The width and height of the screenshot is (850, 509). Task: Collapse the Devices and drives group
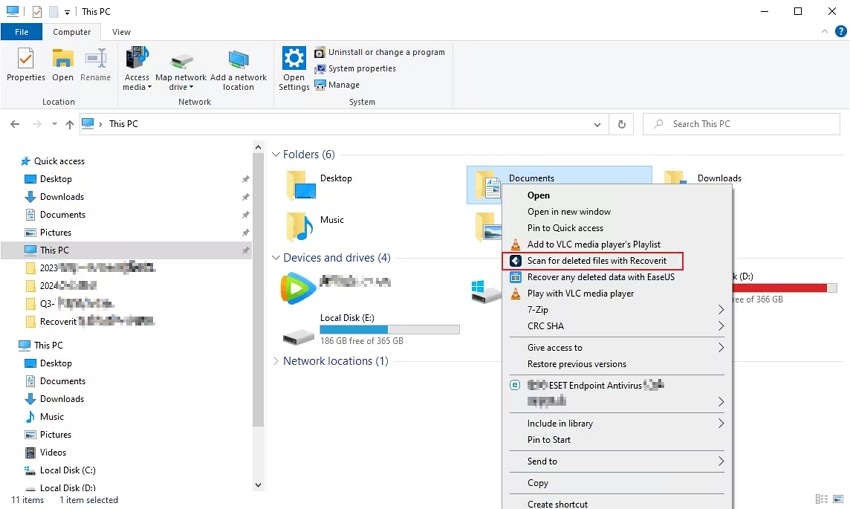coord(276,257)
